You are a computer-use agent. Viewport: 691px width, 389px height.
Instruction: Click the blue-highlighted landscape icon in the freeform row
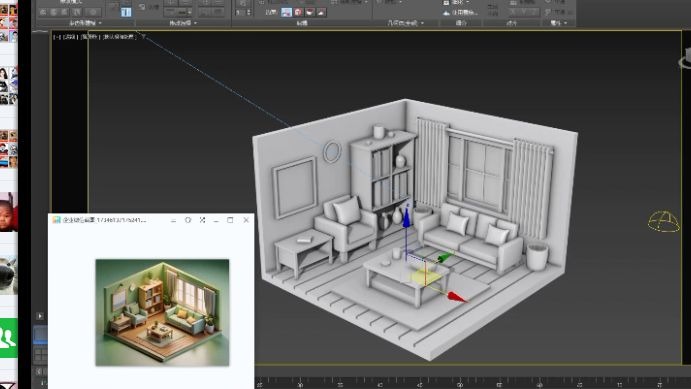click(286, 12)
